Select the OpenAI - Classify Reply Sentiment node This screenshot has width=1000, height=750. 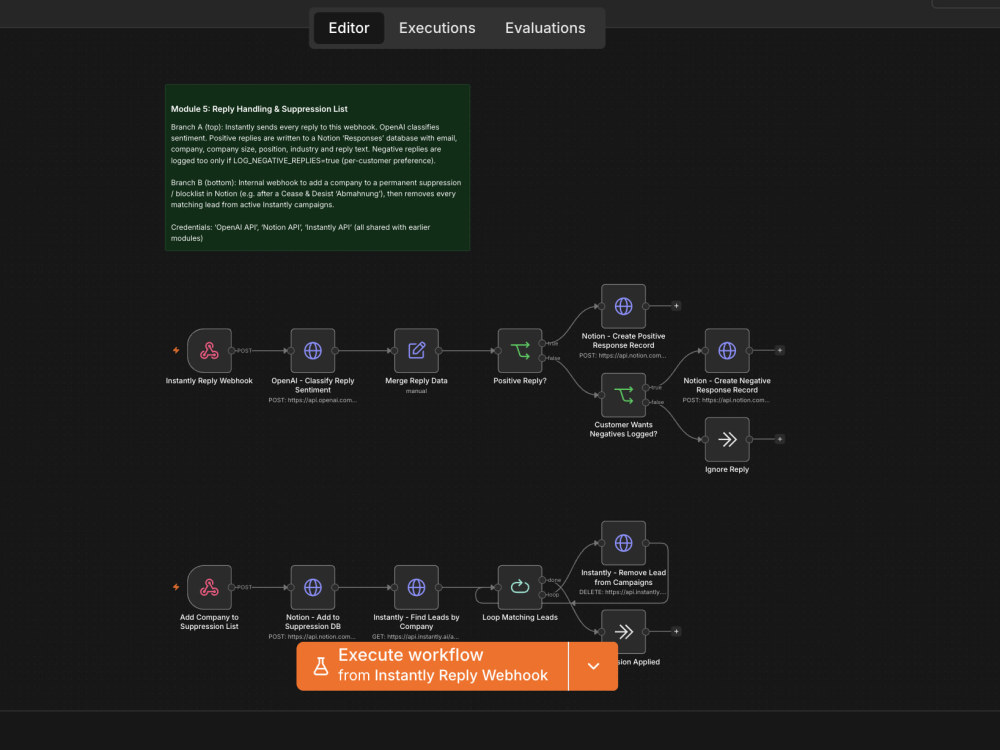pyautogui.click(x=312, y=351)
